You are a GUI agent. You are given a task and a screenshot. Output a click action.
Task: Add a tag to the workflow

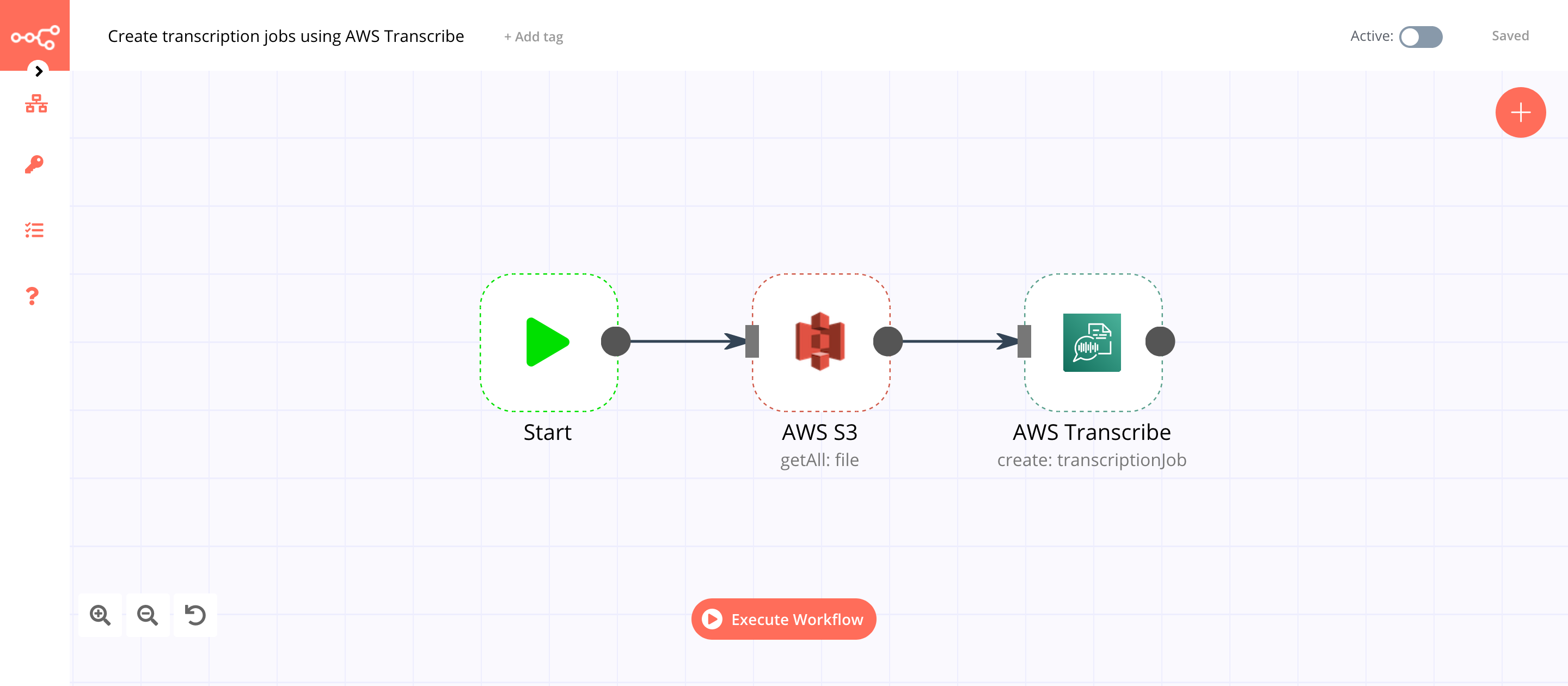click(x=533, y=36)
